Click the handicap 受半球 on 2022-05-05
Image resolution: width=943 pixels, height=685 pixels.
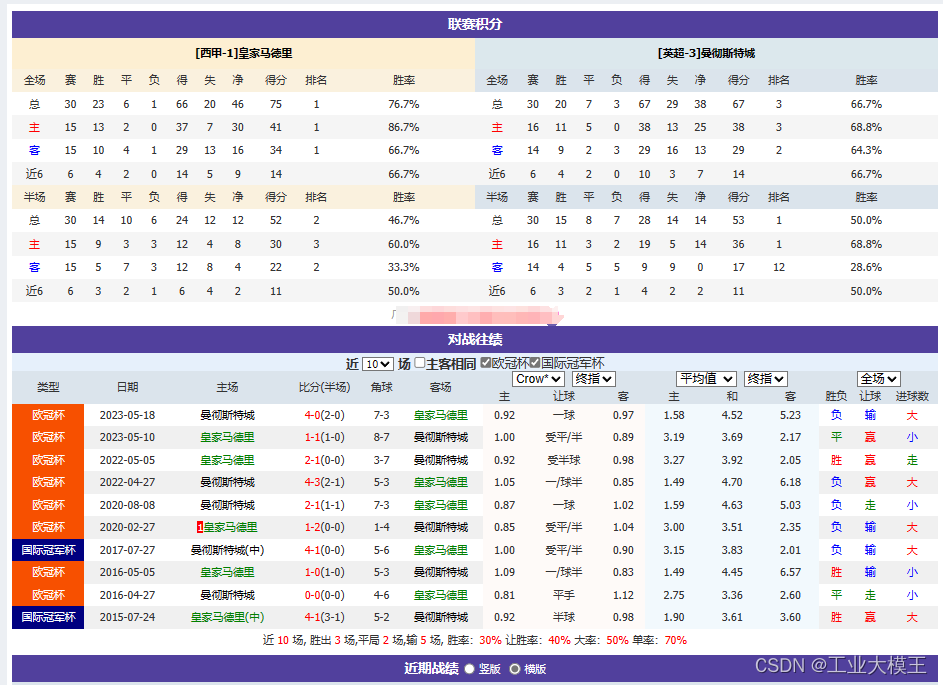click(564, 460)
